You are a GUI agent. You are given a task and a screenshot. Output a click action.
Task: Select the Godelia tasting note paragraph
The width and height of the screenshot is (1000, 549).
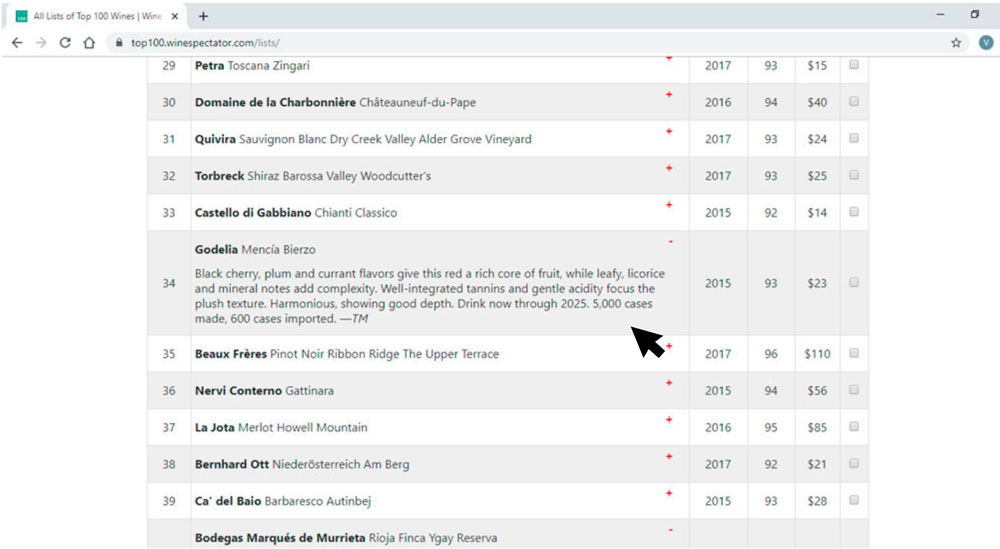point(430,296)
